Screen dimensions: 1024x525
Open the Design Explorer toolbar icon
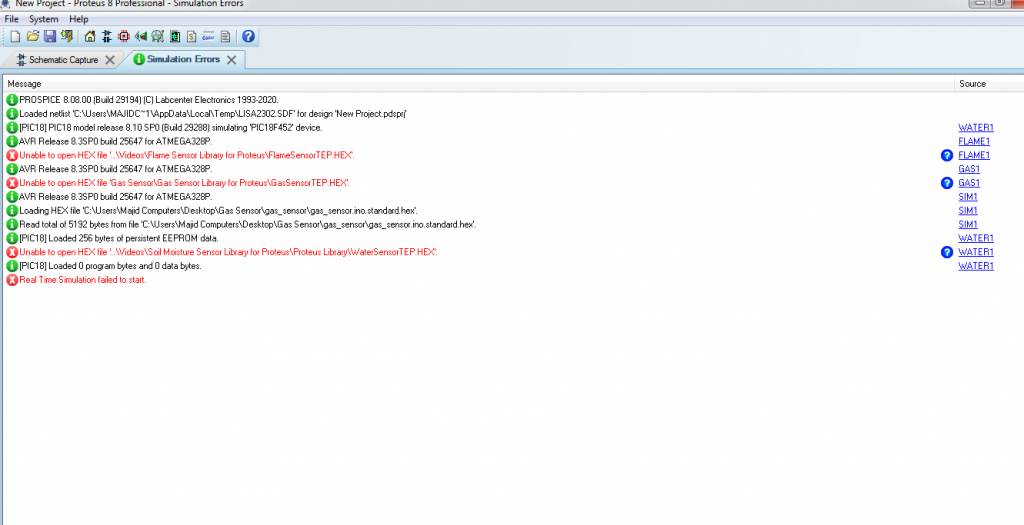coord(175,37)
